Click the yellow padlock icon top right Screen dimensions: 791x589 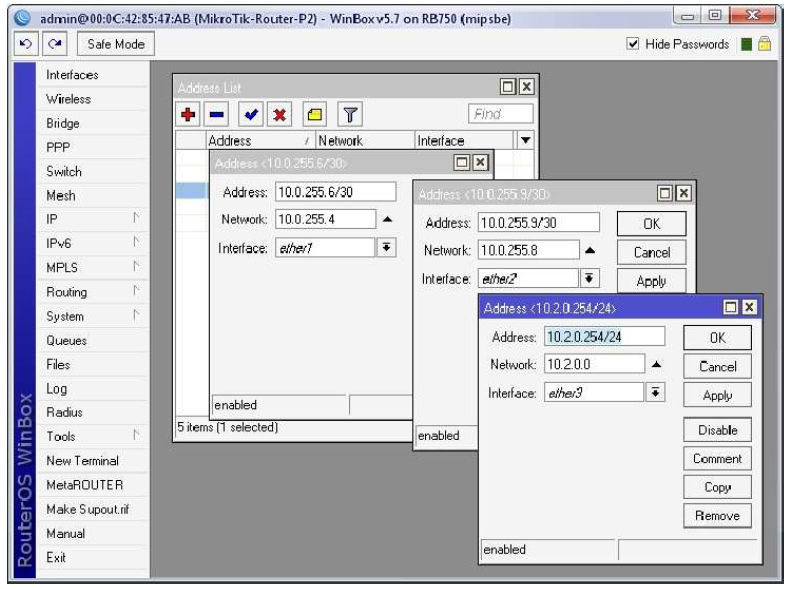pyautogui.click(x=765, y=44)
